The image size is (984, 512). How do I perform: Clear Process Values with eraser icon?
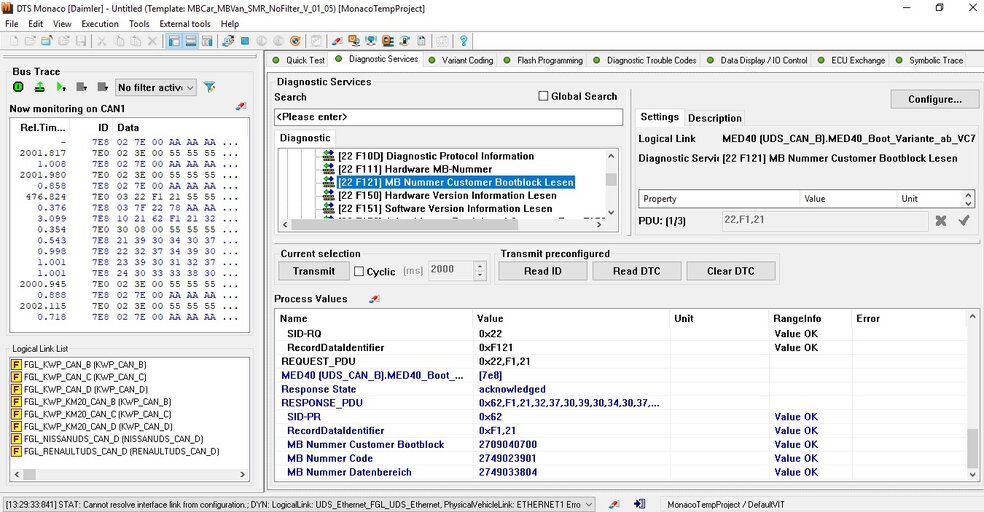(375, 299)
